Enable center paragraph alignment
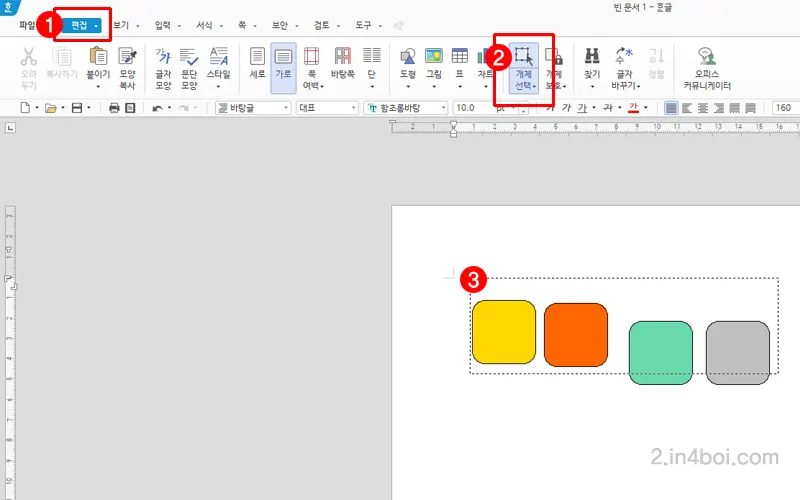The width and height of the screenshot is (800, 500). (703, 108)
